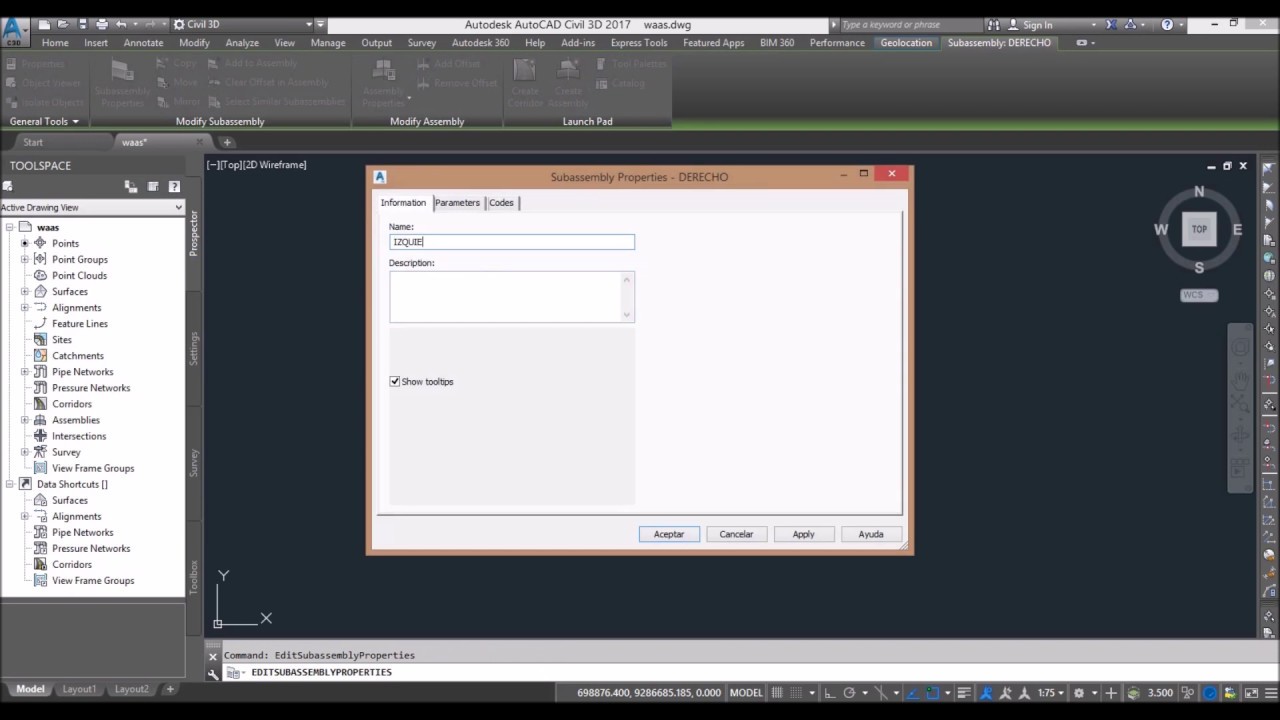Switch to the Parameters tab
The width and height of the screenshot is (1280, 720).
tap(457, 203)
